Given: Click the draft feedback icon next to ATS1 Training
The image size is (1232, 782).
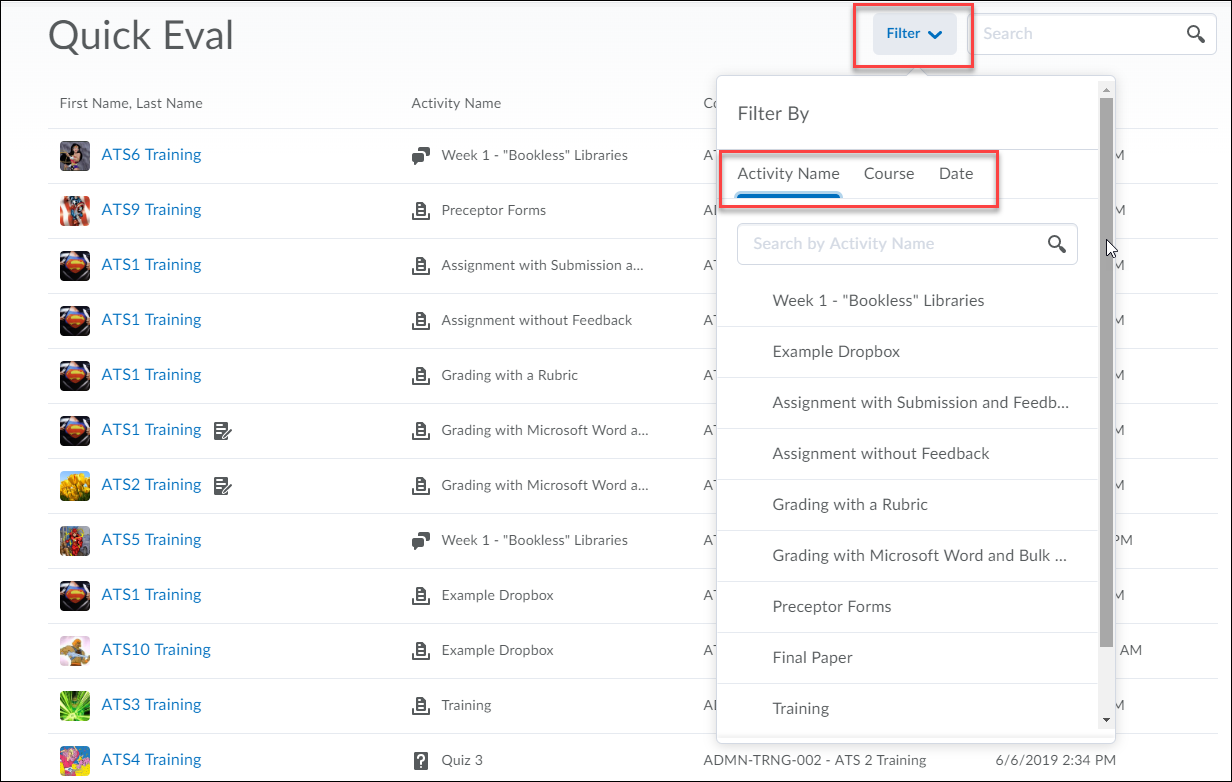Looking at the screenshot, I should tap(222, 429).
